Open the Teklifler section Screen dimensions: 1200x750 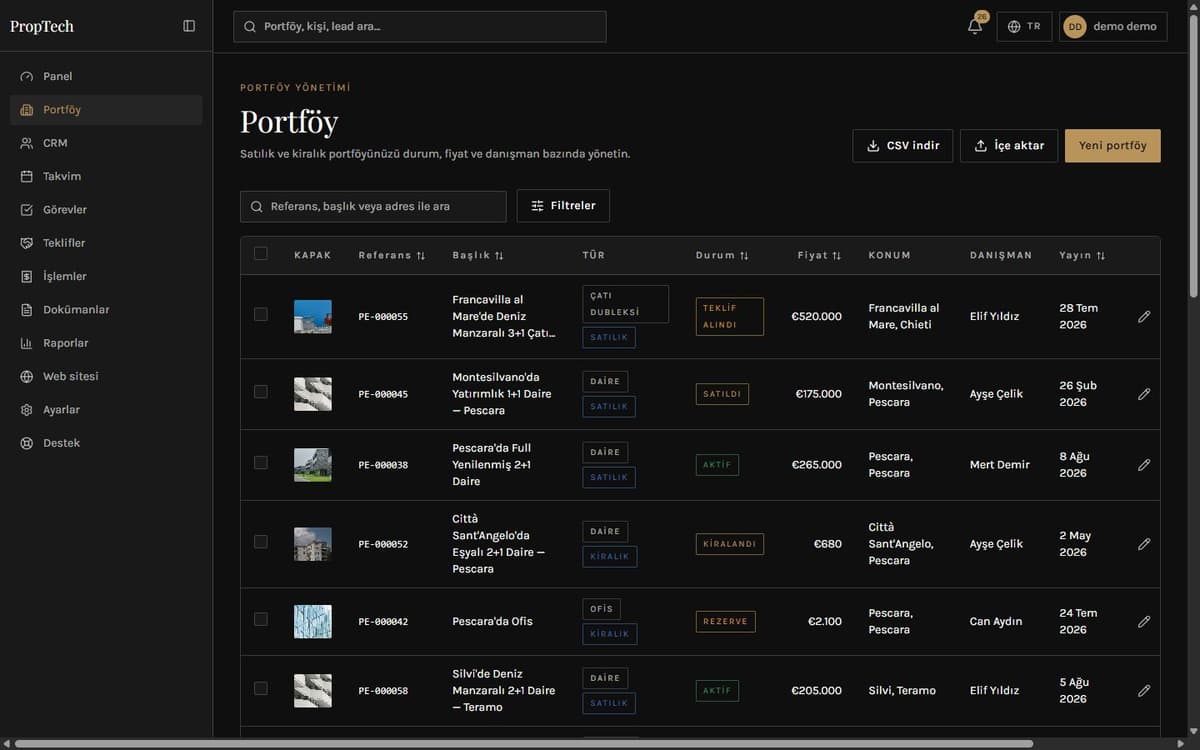pyautogui.click(x=106, y=243)
